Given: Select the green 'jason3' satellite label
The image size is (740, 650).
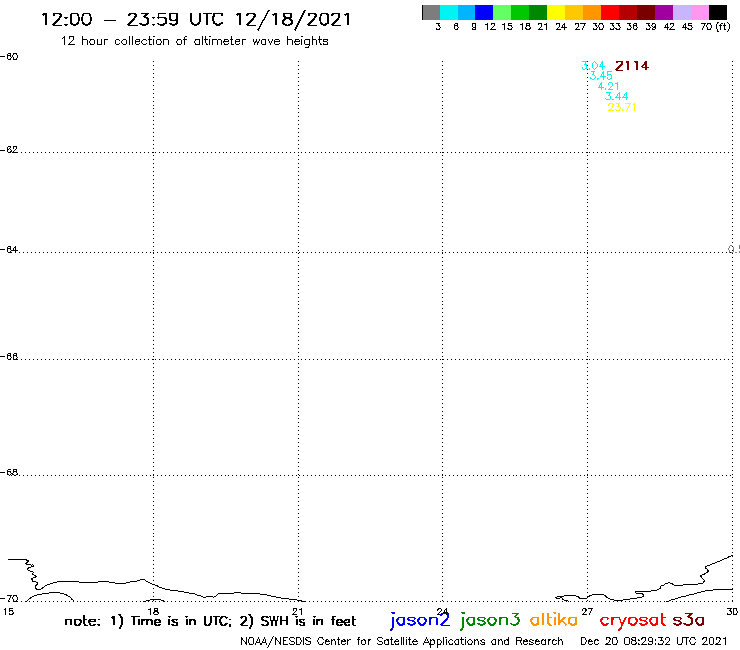Looking at the screenshot, I should tap(490, 620).
